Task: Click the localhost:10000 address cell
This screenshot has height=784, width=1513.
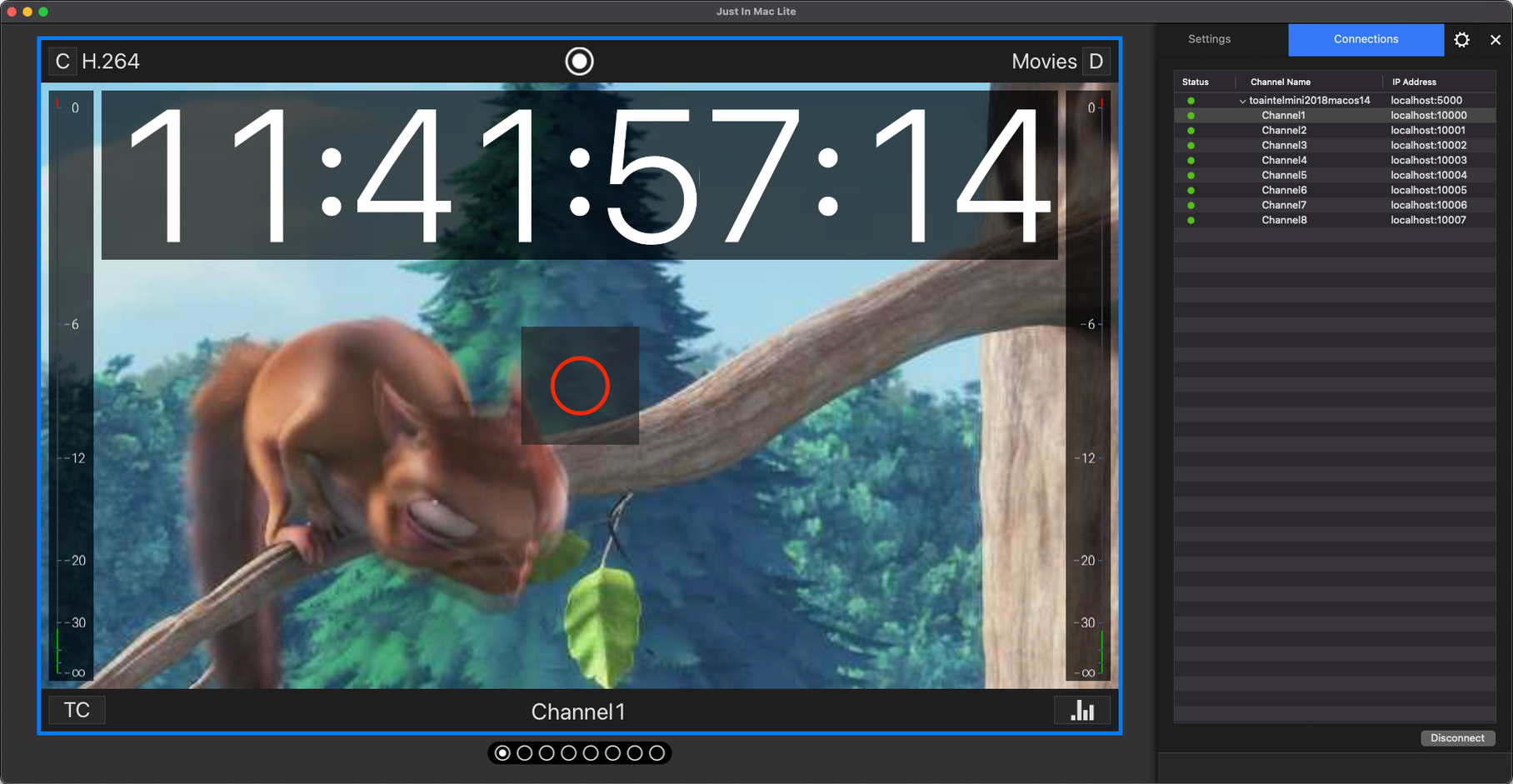Action: pyautogui.click(x=1429, y=116)
